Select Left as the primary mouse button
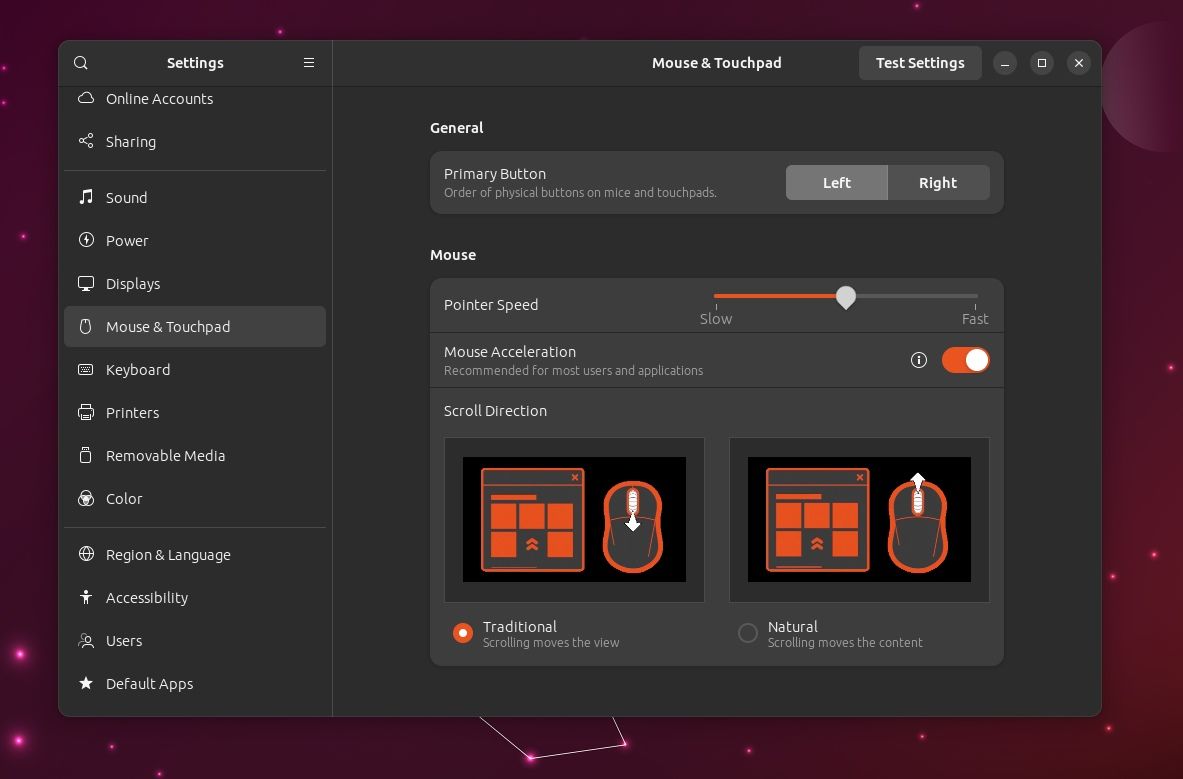 point(836,182)
